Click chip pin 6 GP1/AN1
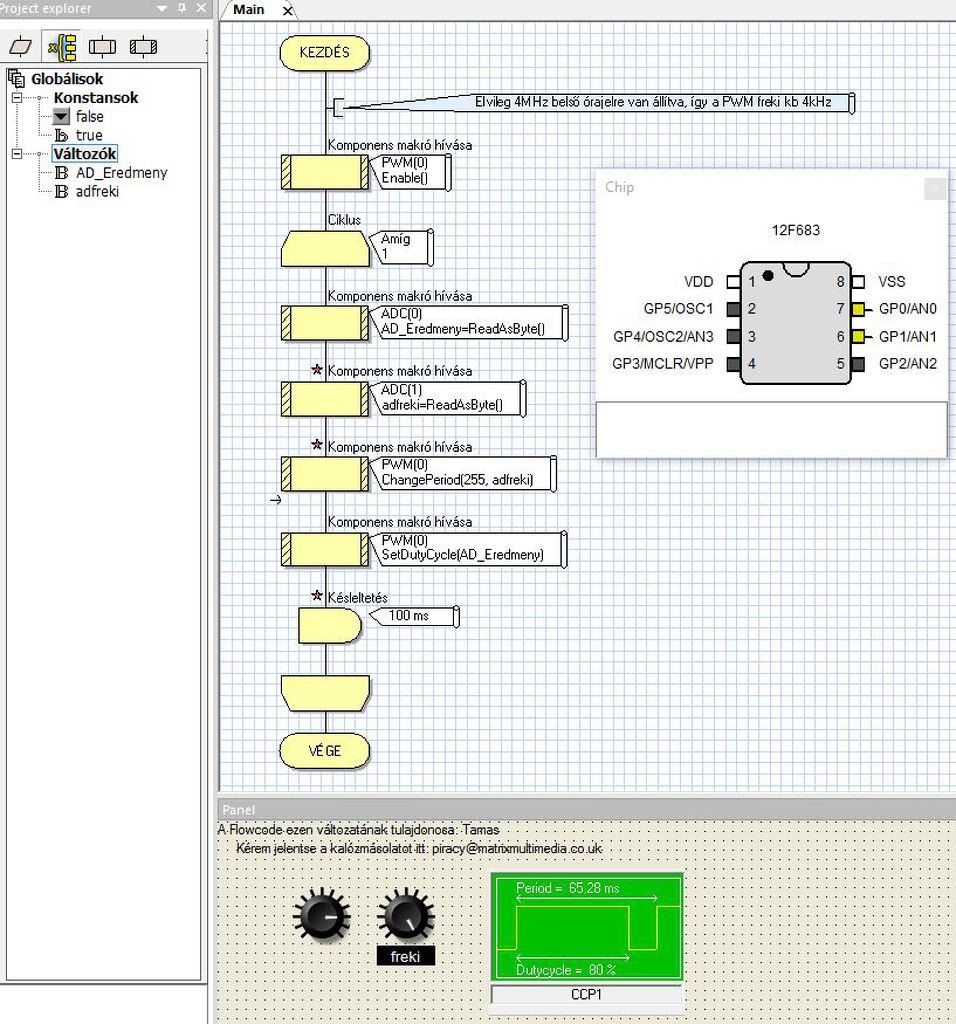 pyautogui.click(x=858, y=336)
